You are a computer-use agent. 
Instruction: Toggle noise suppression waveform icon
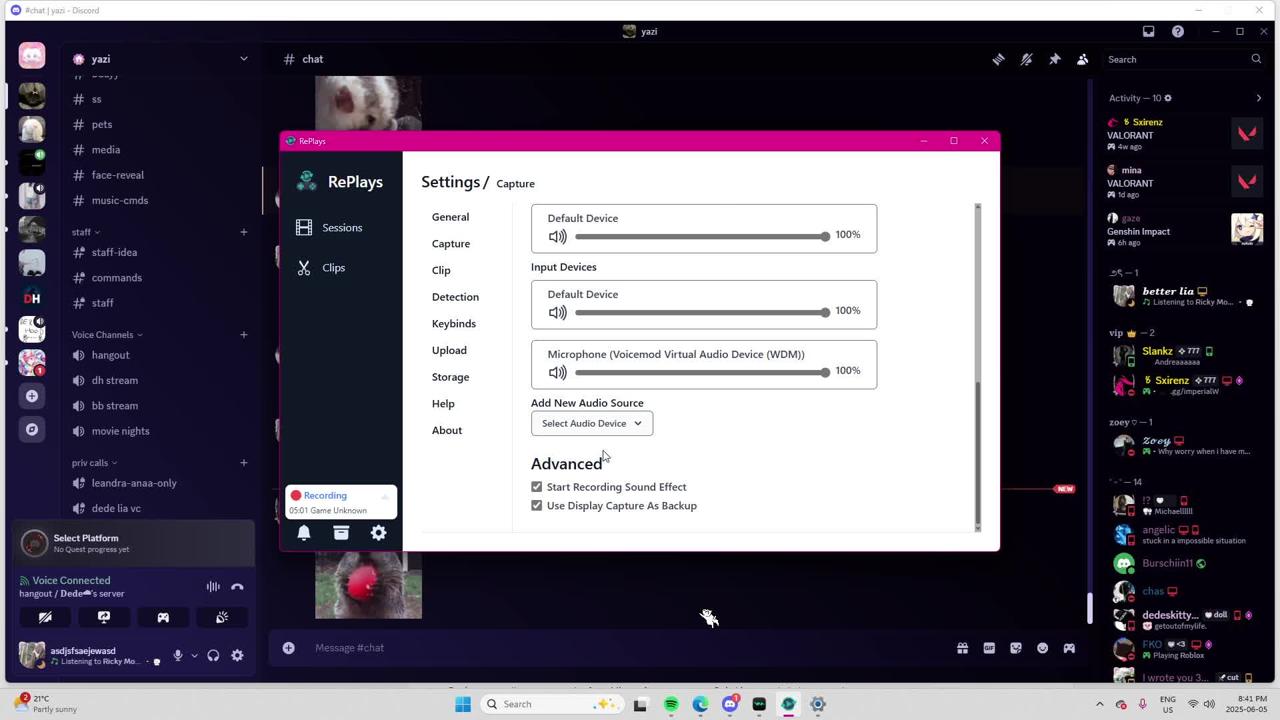click(213, 587)
